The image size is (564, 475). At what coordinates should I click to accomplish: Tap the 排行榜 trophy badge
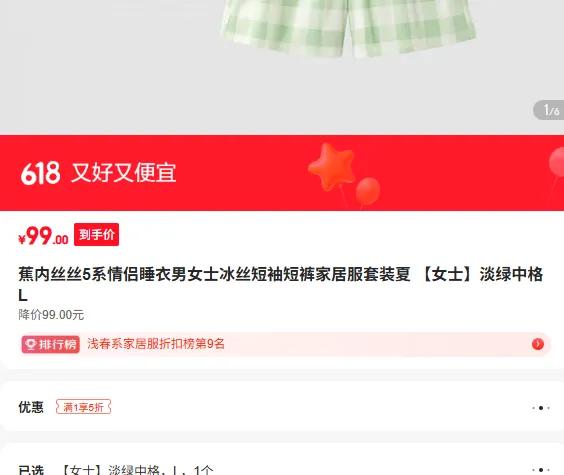click(50, 344)
